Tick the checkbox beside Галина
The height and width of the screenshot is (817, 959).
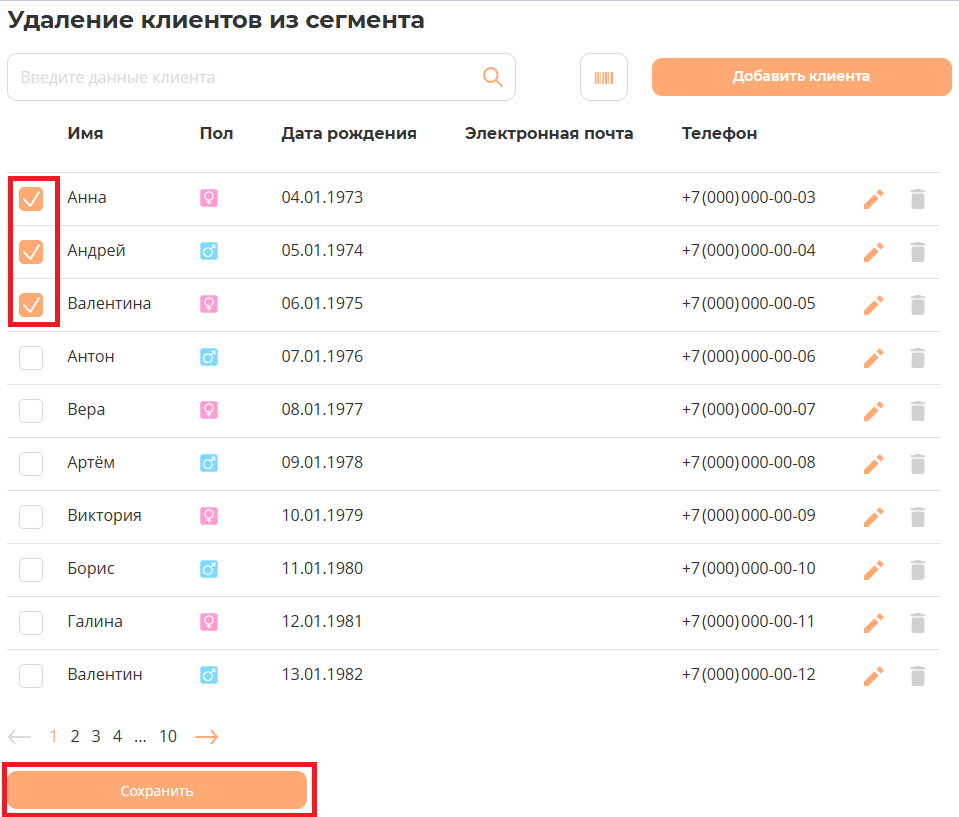point(31,622)
